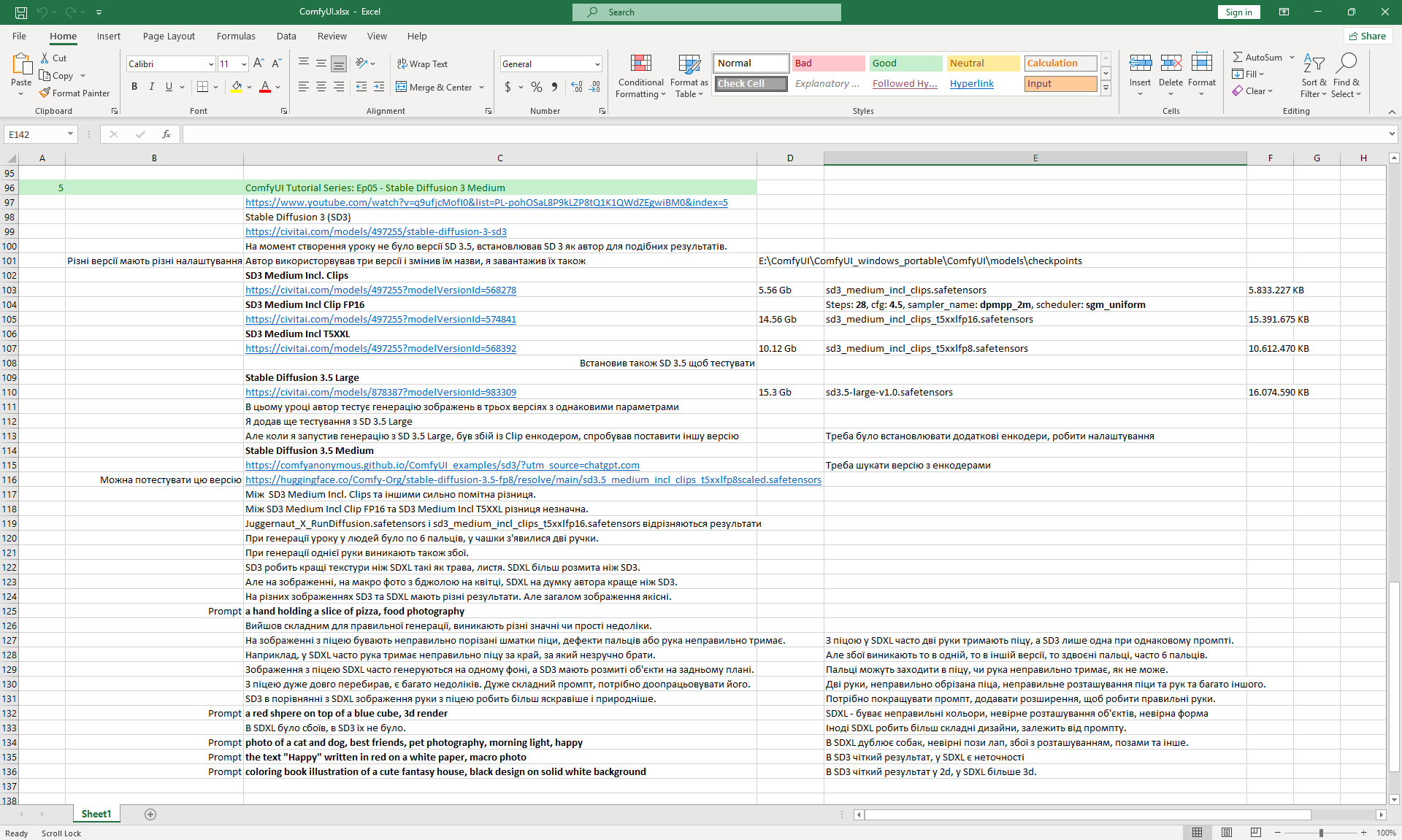
Task: Open the civitai stable-diffusion-3-sd3 link
Action: point(375,231)
